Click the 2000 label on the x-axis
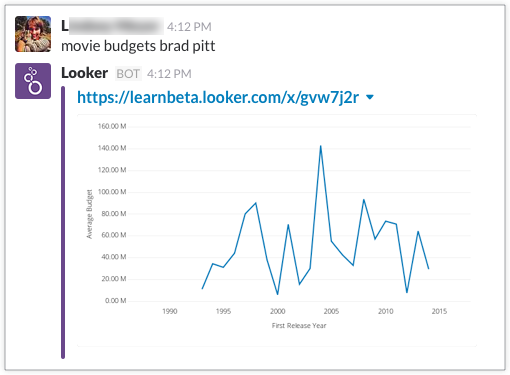This screenshot has width=510, height=375. pyautogui.click(x=277, y=311)
